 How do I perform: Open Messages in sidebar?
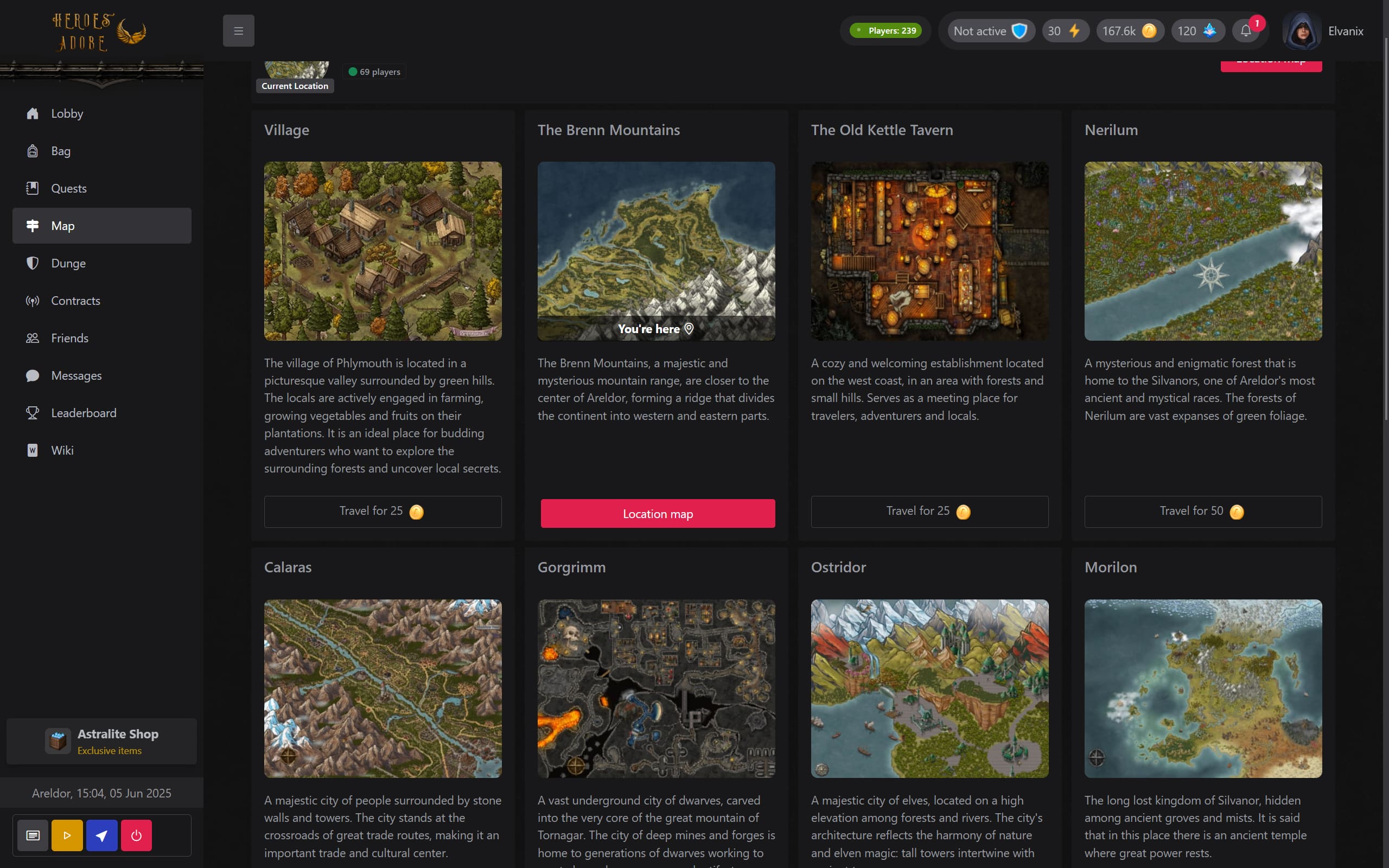[101, 375]
